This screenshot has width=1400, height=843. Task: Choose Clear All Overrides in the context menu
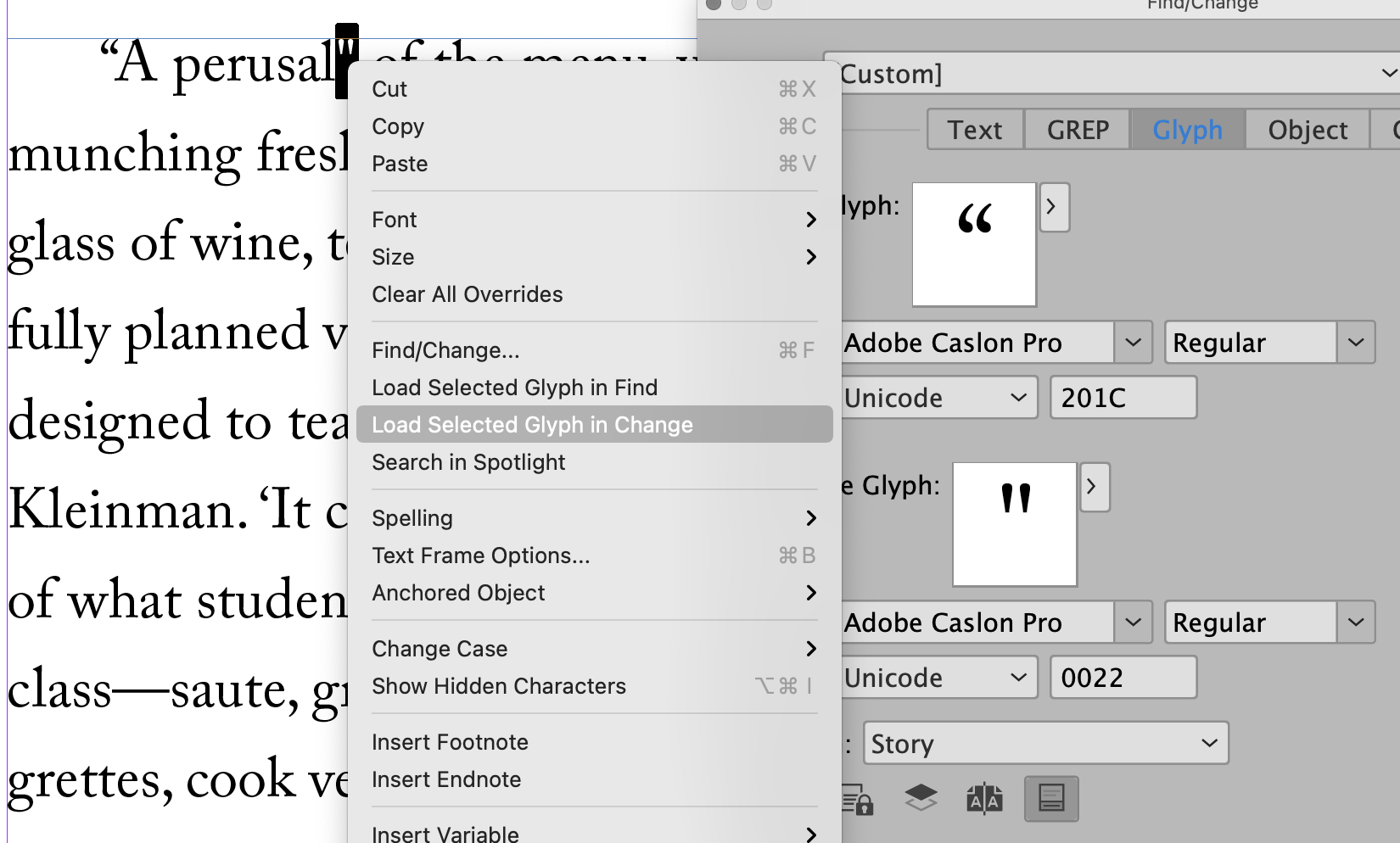[x=467, y=294]
